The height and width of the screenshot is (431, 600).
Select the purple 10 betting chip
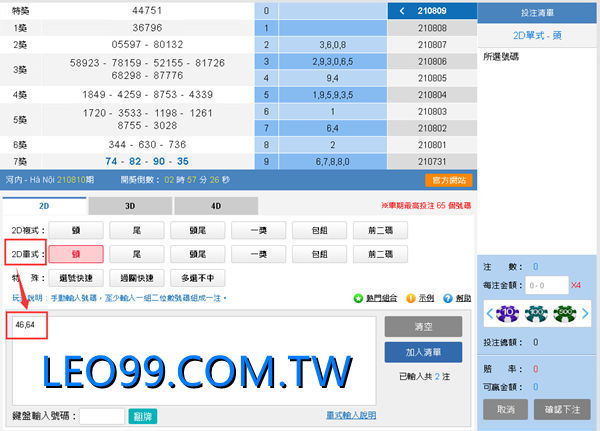[x=507, y=313]
